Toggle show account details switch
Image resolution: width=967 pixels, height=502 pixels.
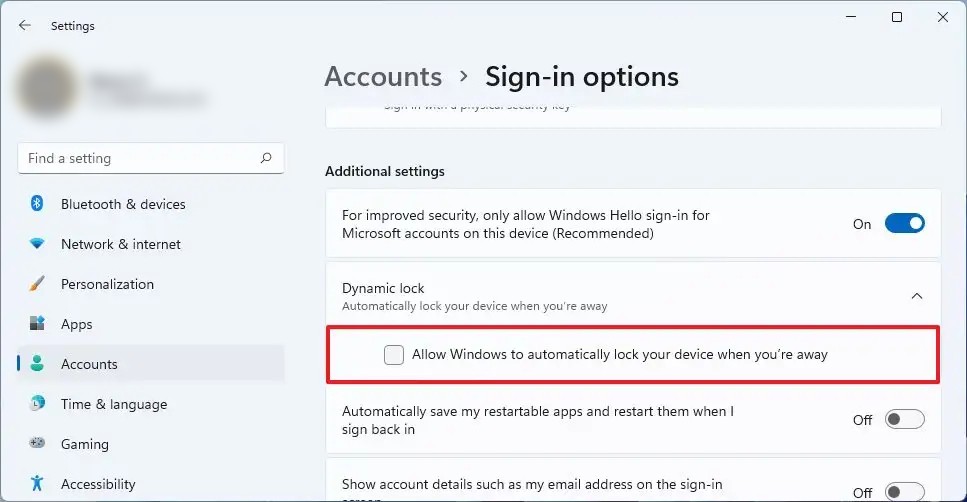(x=904, y=492)
